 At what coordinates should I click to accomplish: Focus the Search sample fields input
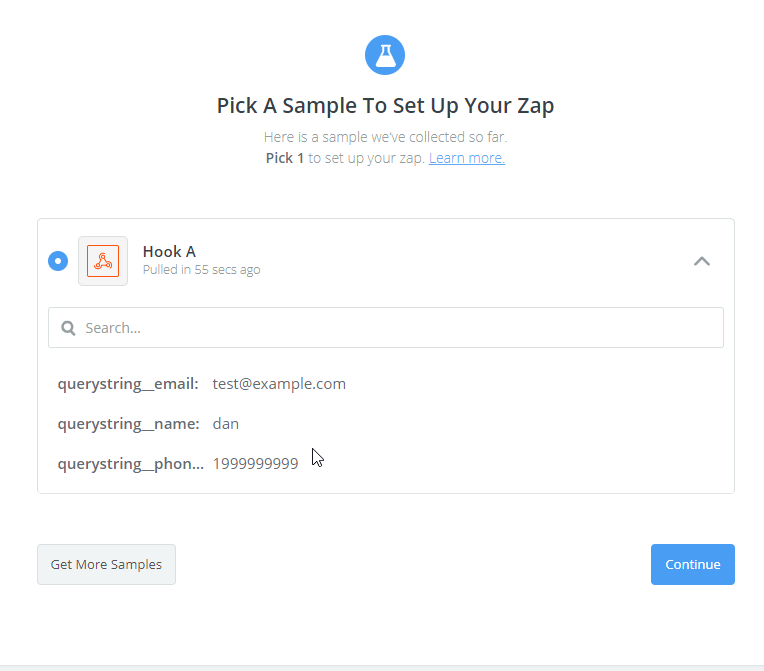click(400, 328)
